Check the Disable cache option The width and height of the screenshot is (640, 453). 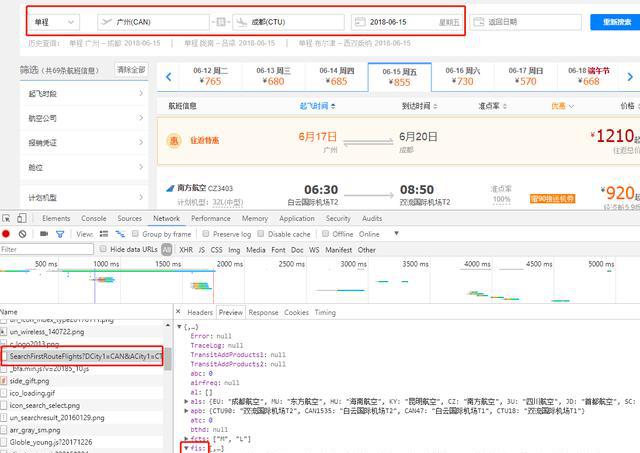click(x=264, y=234)
